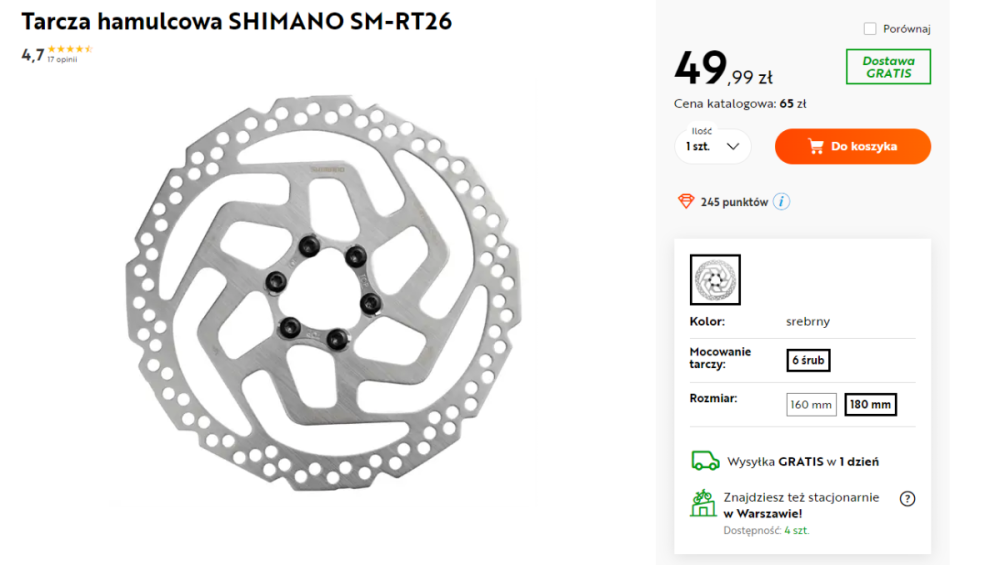Screen dimensions: 1000x565
Task: Select the 160 mm size option
Action: (x=811, y=405)
